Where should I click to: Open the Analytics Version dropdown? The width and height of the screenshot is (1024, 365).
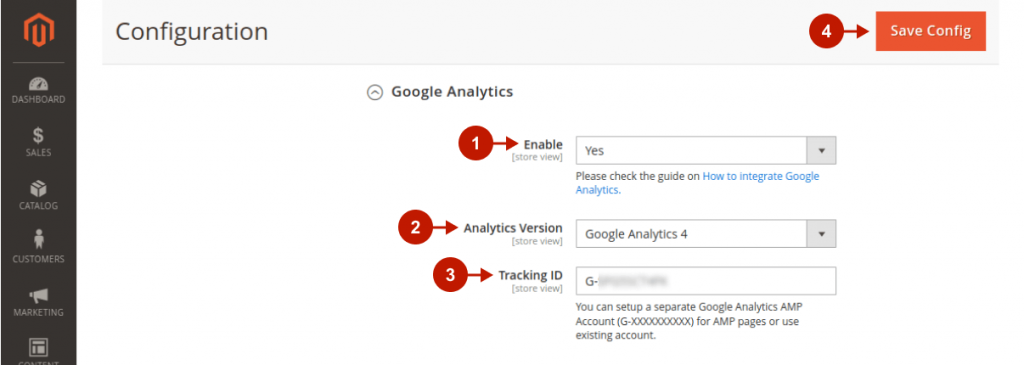point(705,234)
